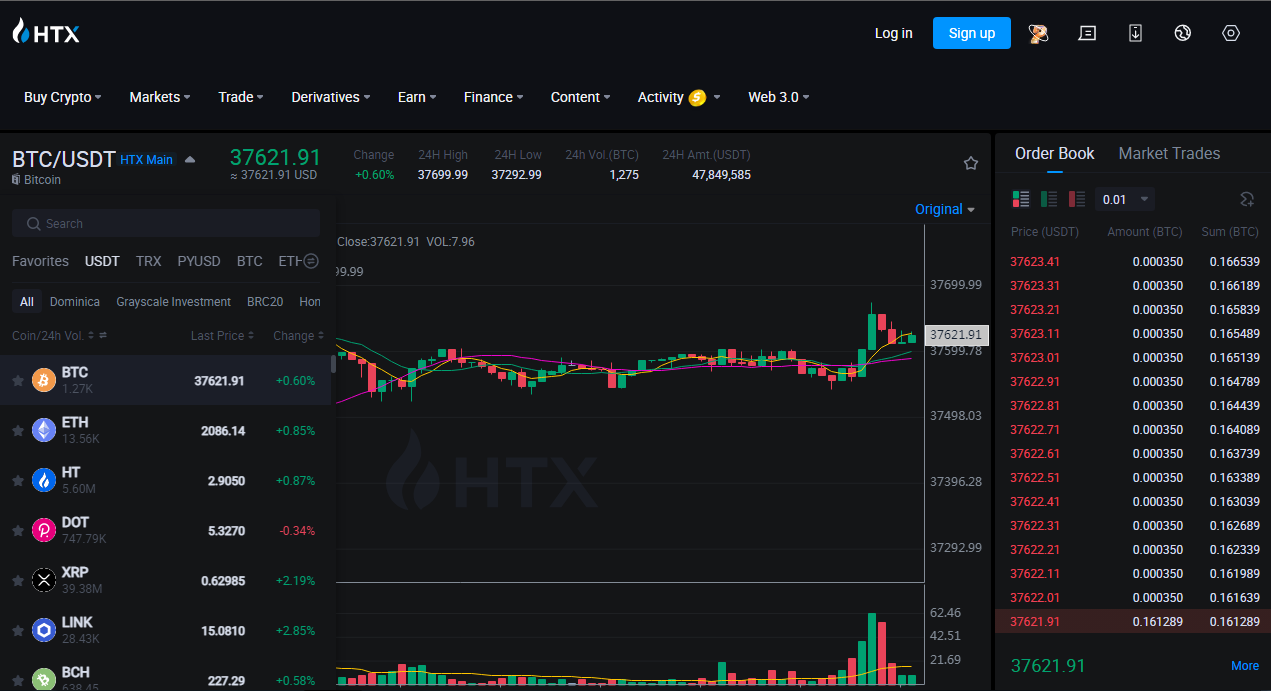Switch to the TRX market tab
Viewport: 1271px width, 691px height.
pyautogui.click(x=148, y=261)
